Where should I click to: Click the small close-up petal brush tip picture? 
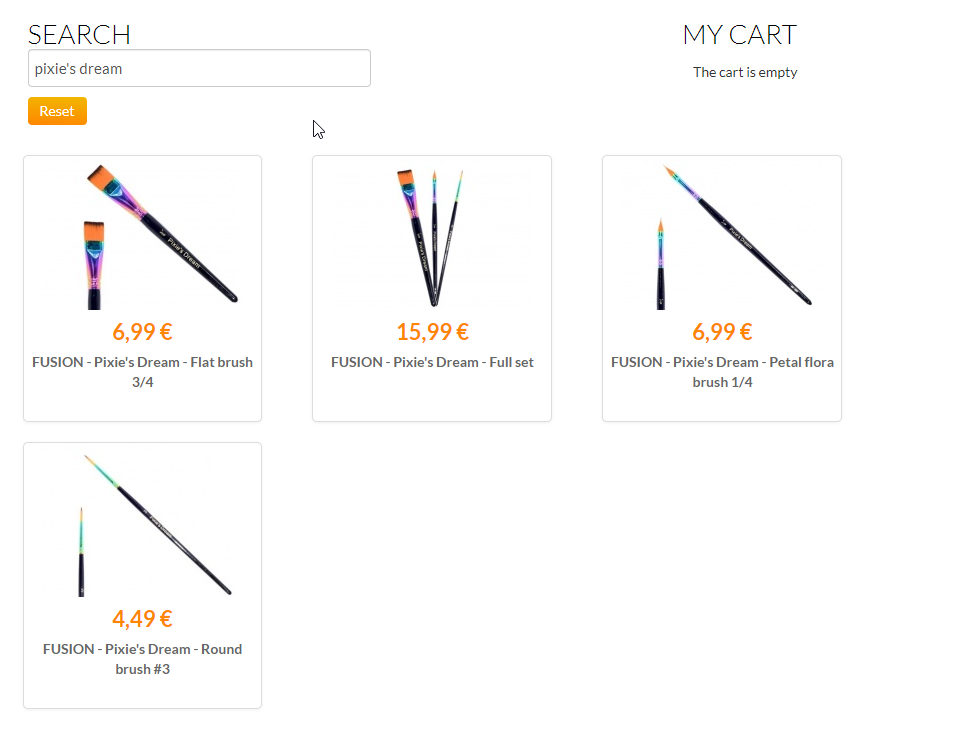click(660, 264)
